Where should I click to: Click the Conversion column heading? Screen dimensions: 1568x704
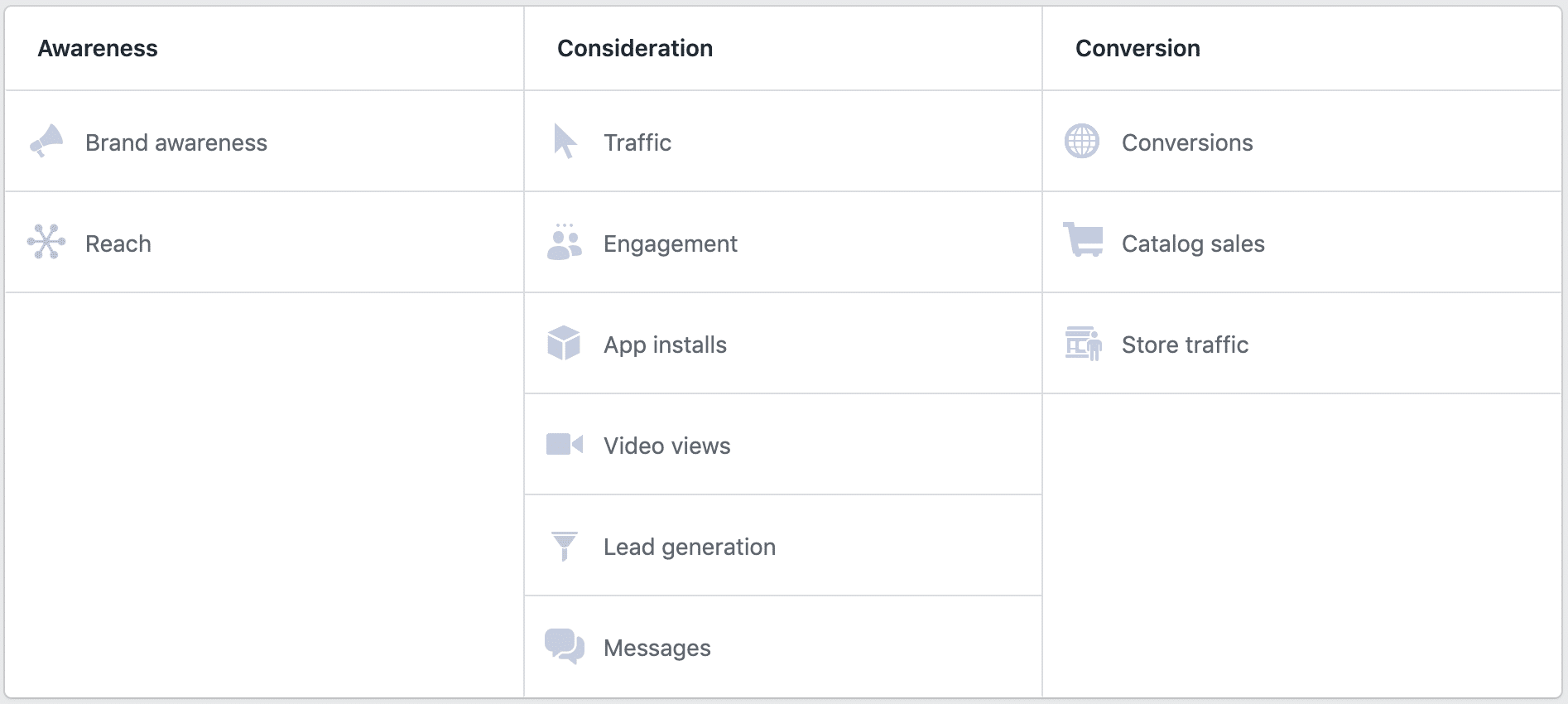click(1138, 48)
